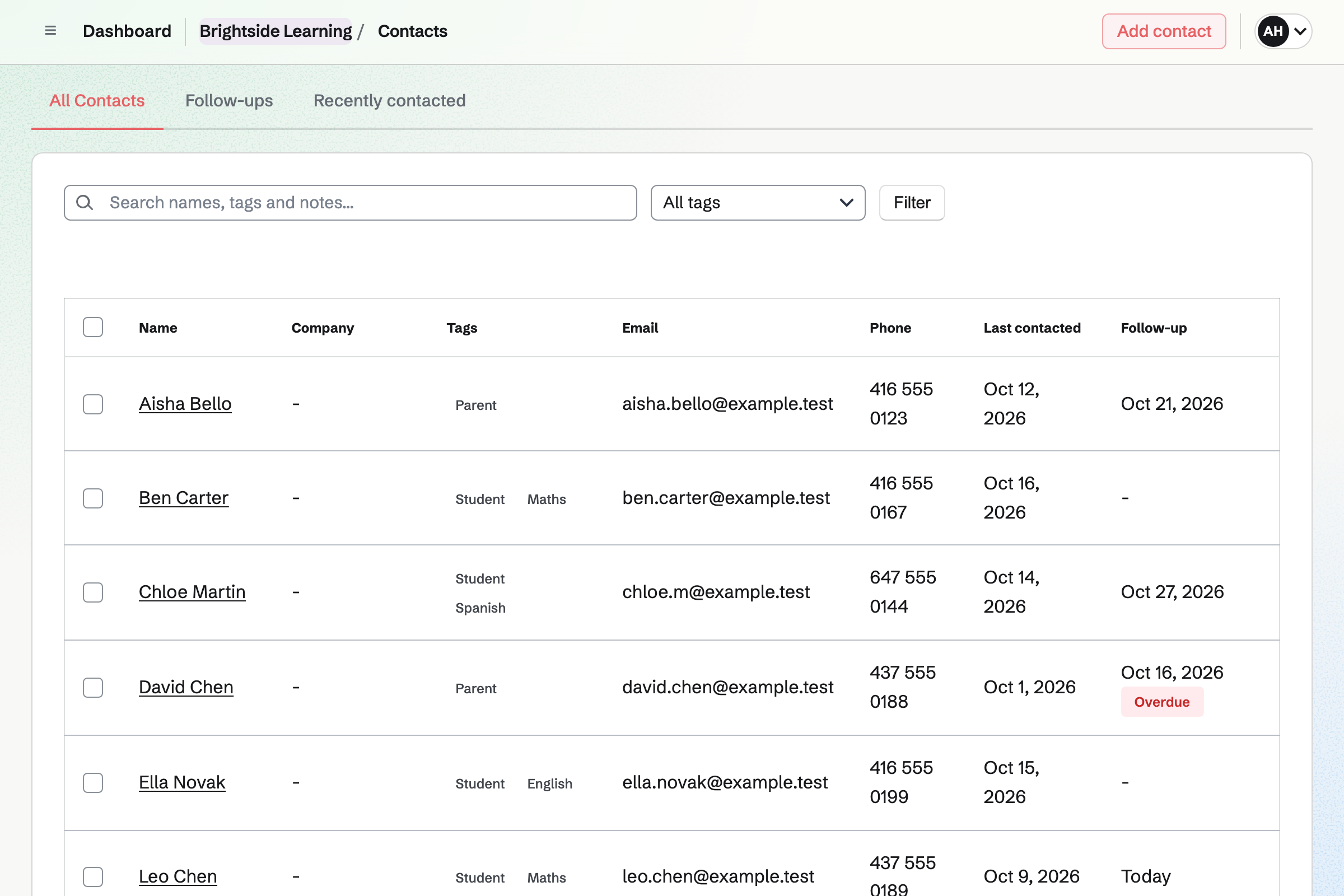The image size is (1344, 896).
Task: Expand the All tags dropdown
Action: [x=758, y=202]
